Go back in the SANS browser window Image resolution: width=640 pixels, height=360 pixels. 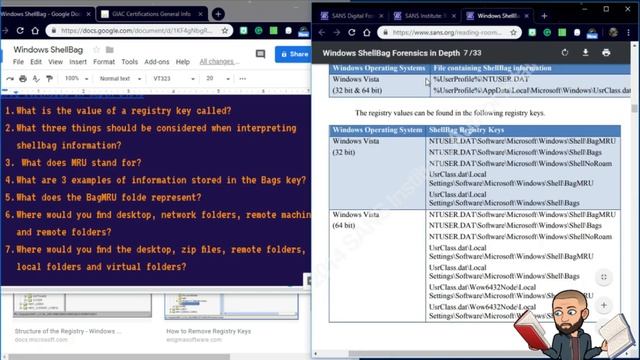[322, 32]
